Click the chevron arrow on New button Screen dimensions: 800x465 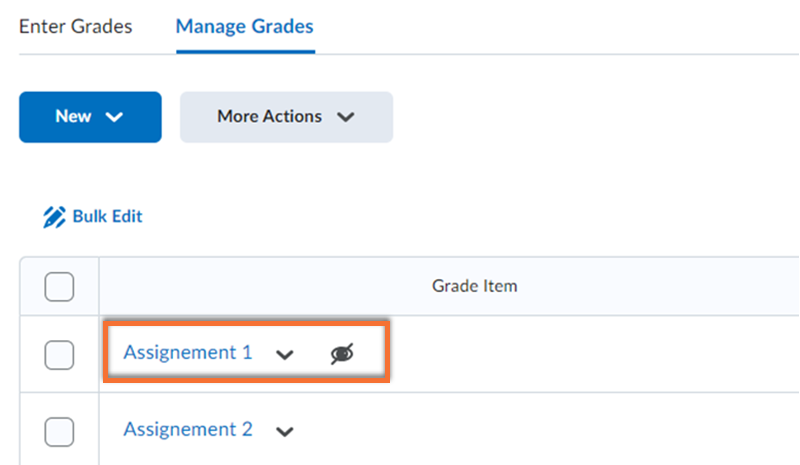114,117
